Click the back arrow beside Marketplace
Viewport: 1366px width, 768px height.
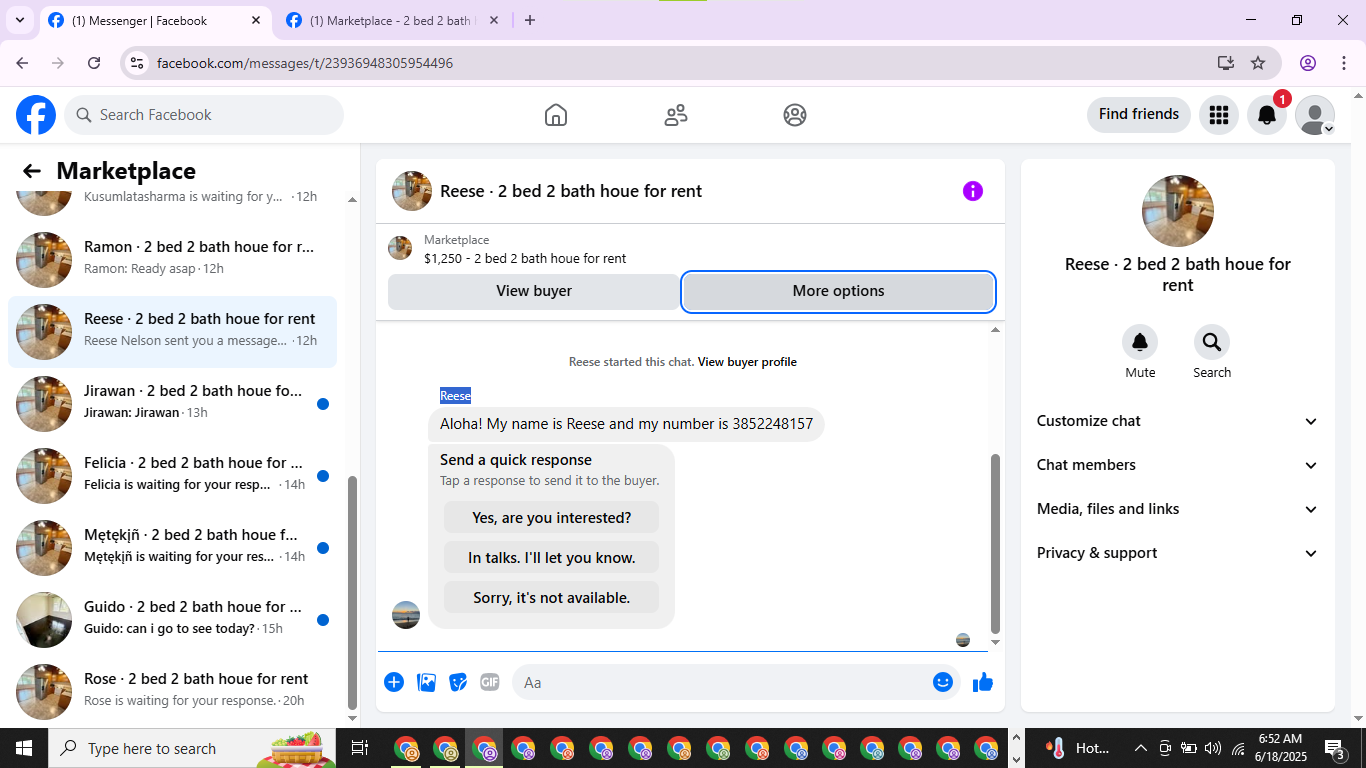(x=32, y=171)
